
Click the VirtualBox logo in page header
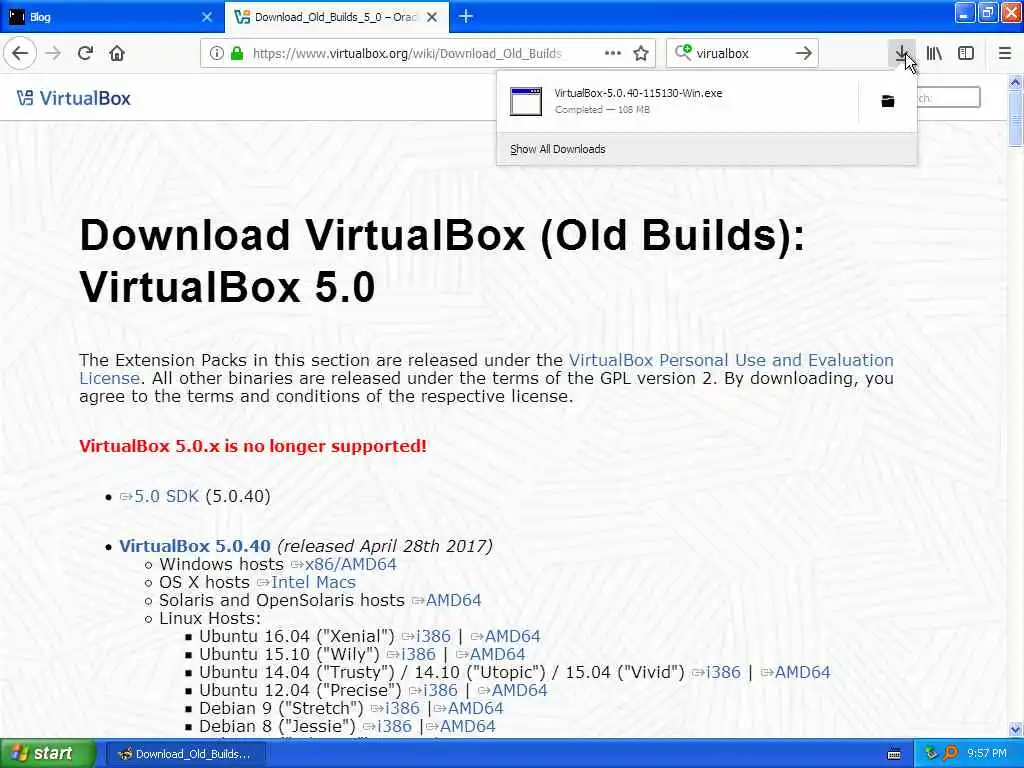click(x=74, y=98)
